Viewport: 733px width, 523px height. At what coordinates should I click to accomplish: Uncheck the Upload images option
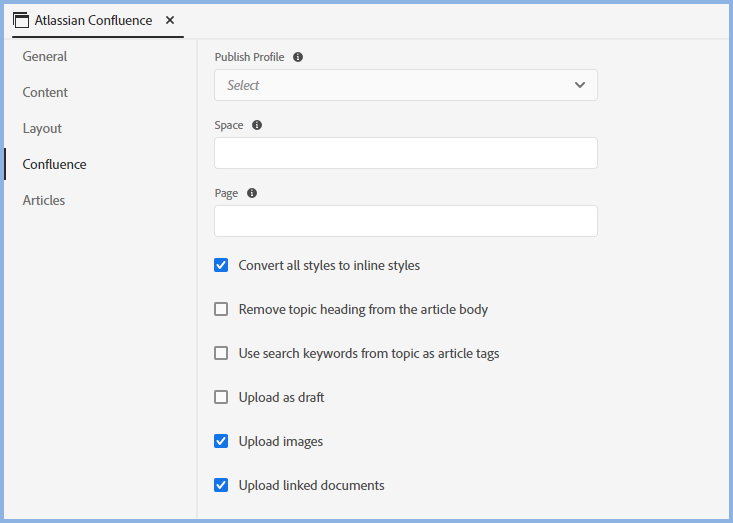[x=221, y=441]
